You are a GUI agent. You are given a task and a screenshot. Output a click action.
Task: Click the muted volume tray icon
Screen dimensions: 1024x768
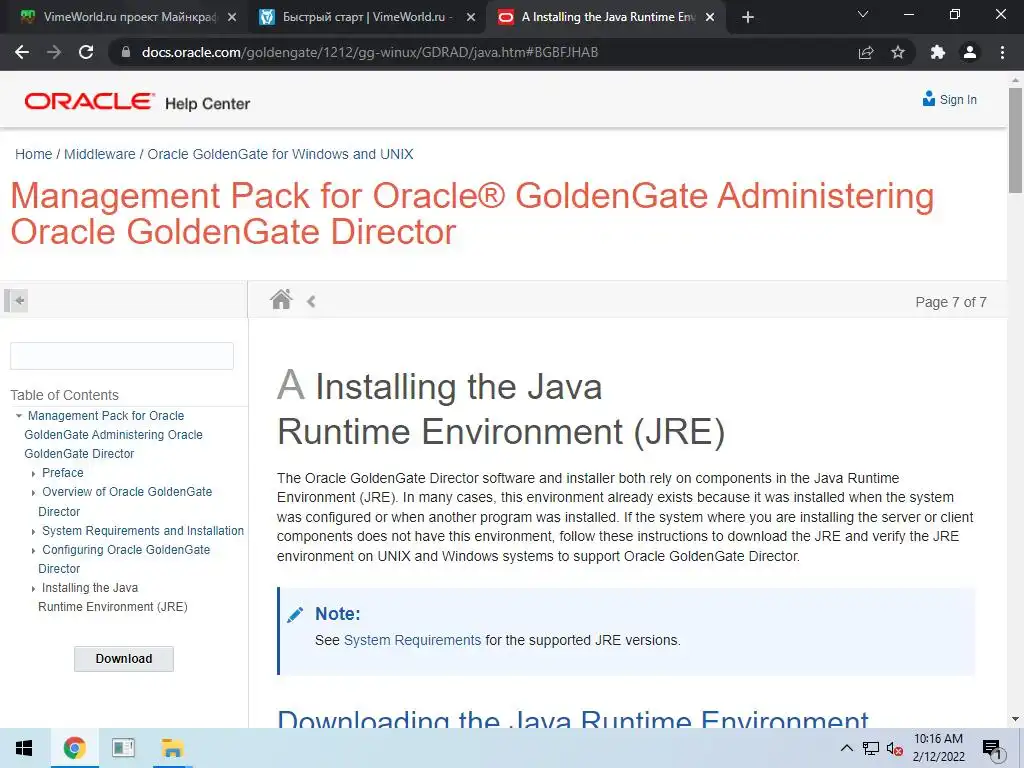895,748
